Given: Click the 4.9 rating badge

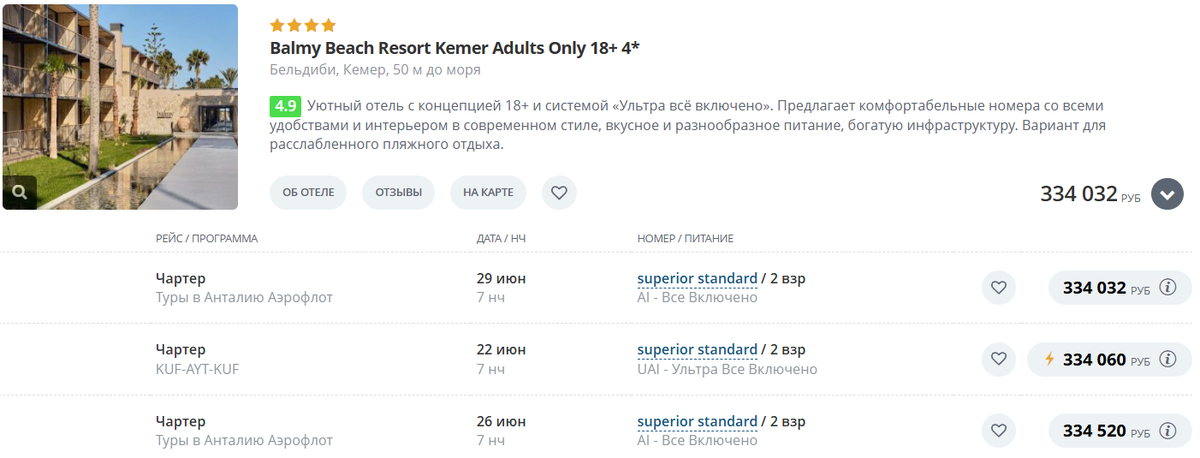Looking at the screenshot, I should 285,106.
